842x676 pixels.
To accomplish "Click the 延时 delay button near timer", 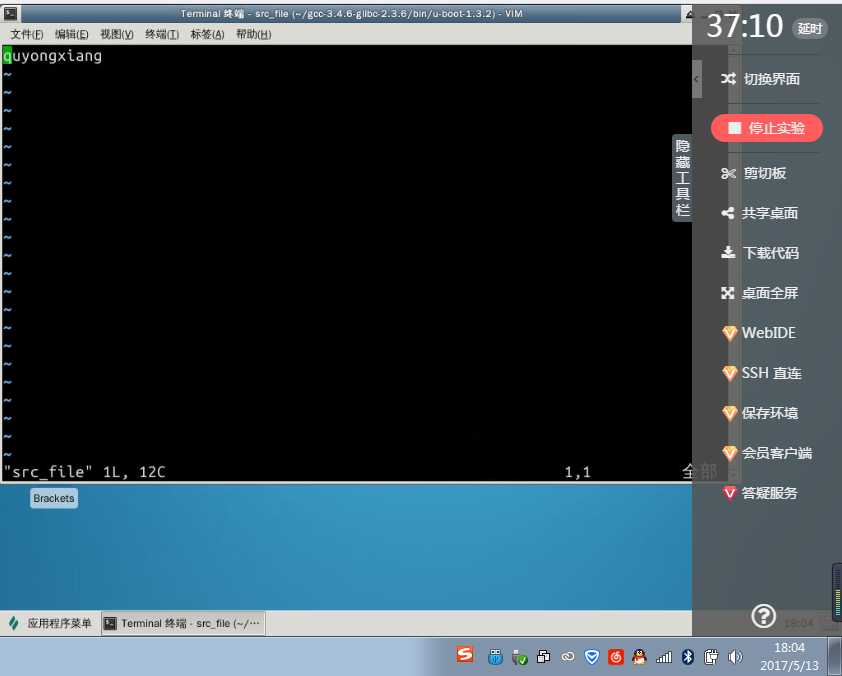I will tap(809, 28).
